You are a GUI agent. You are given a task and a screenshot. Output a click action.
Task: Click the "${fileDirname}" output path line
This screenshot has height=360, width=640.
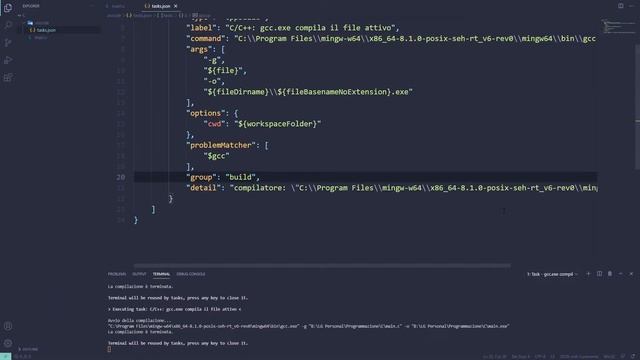coord(308,92)
